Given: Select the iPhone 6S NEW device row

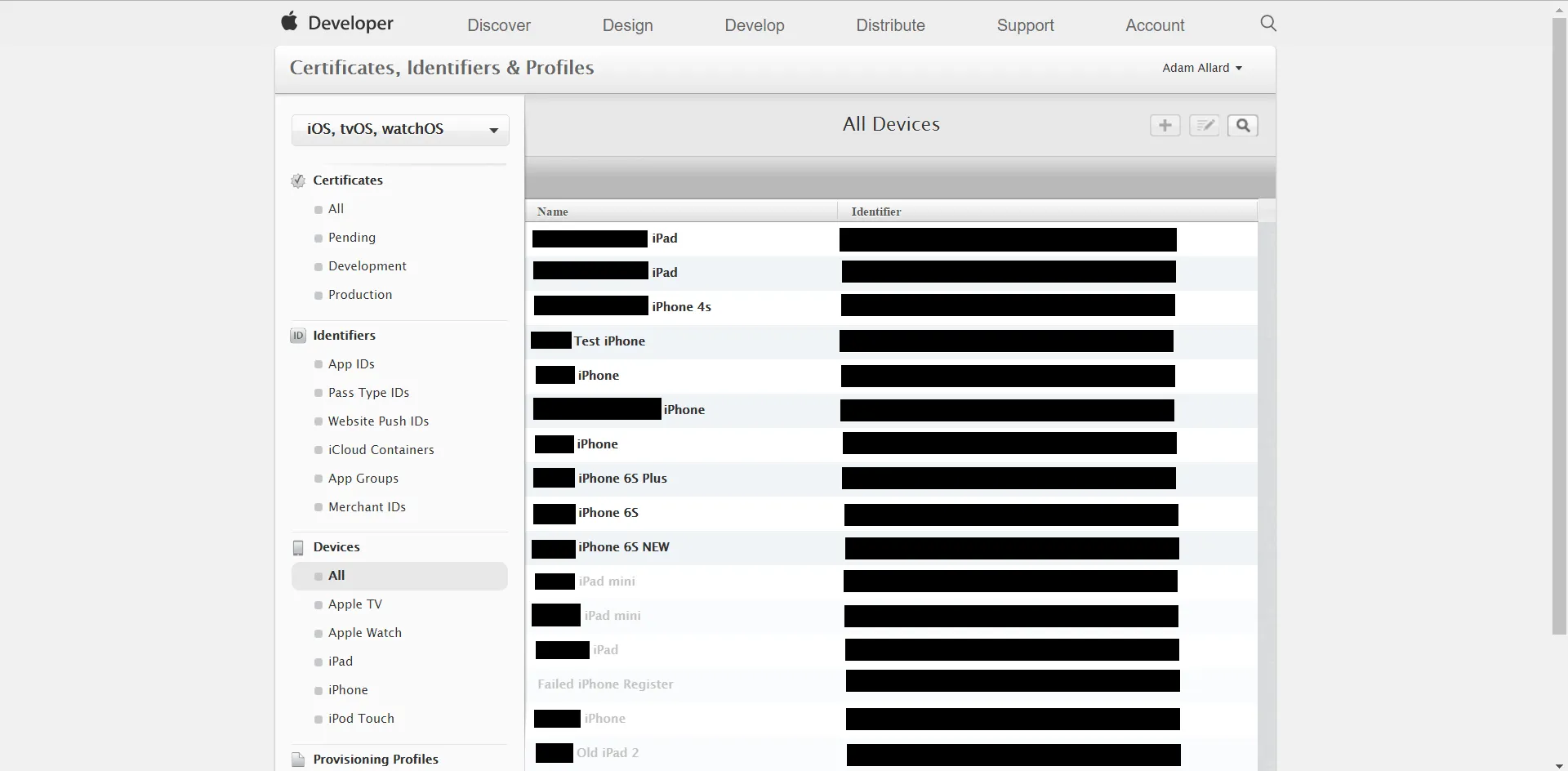Looking at the screenshot, I should pyautogui.click(x=892, y=547).
